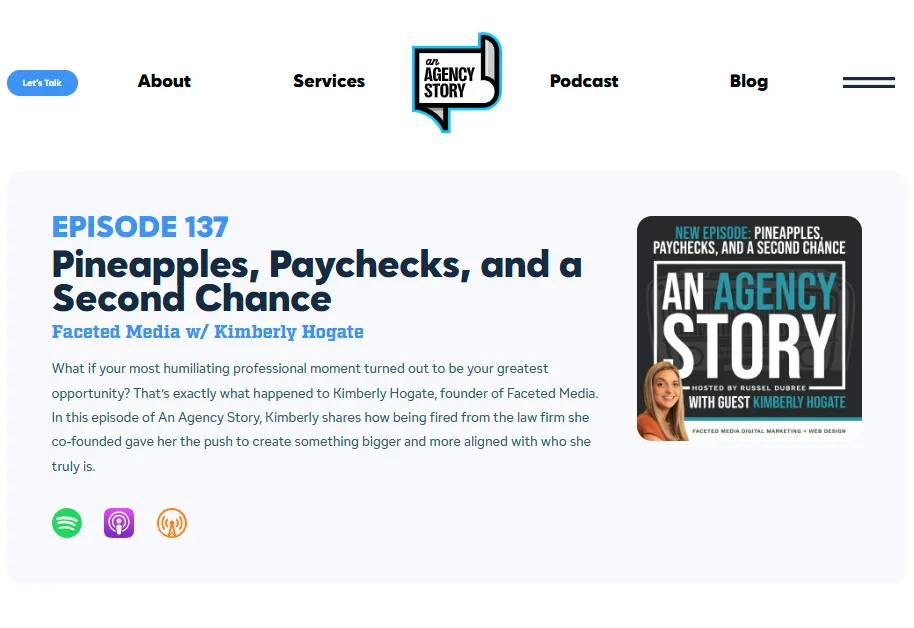Open the Blog page
This screenshot has width=914, height=628.
pyautogui.click(x=749, y=81)
